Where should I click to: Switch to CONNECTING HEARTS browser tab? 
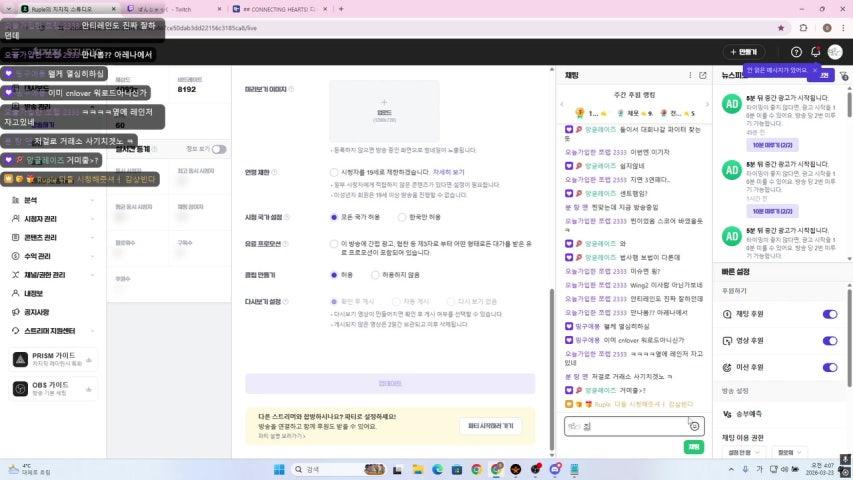pos(279,9)
